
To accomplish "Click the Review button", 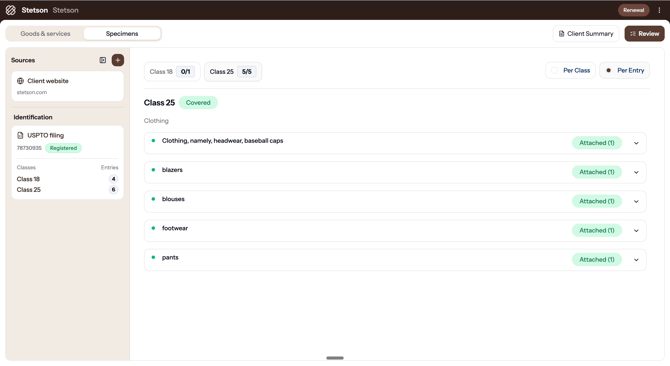I will point(644,33).
